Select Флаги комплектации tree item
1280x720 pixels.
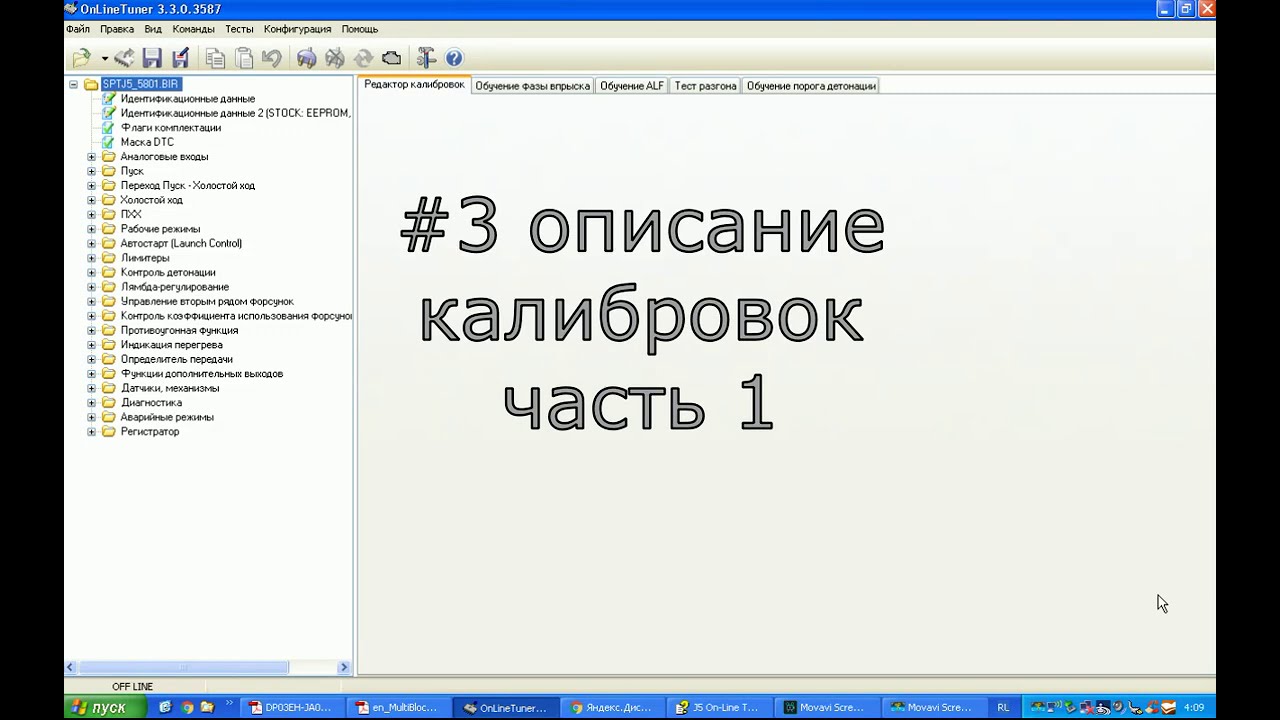tap(171, 128)
